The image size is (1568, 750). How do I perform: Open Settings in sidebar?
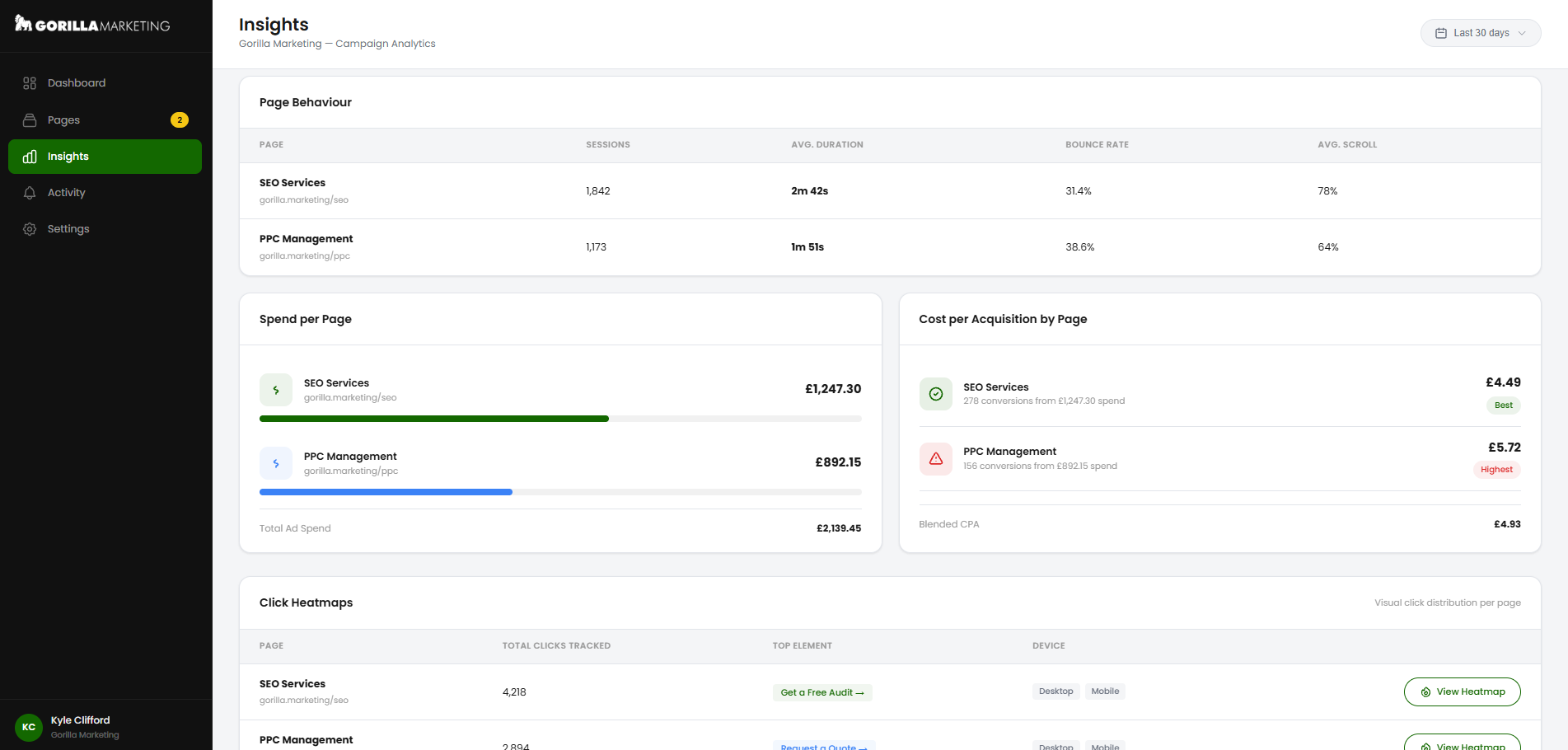click(105, 229)
